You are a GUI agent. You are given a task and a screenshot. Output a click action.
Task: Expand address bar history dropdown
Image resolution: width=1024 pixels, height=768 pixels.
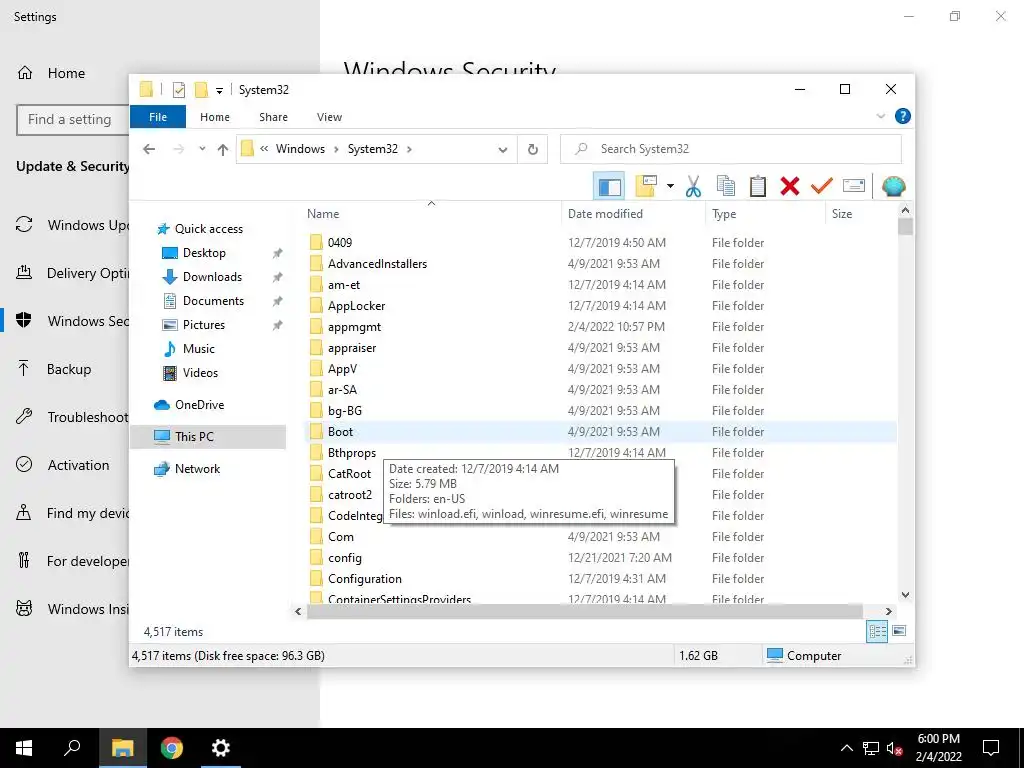pyautogui.click(x=502, y=150)
